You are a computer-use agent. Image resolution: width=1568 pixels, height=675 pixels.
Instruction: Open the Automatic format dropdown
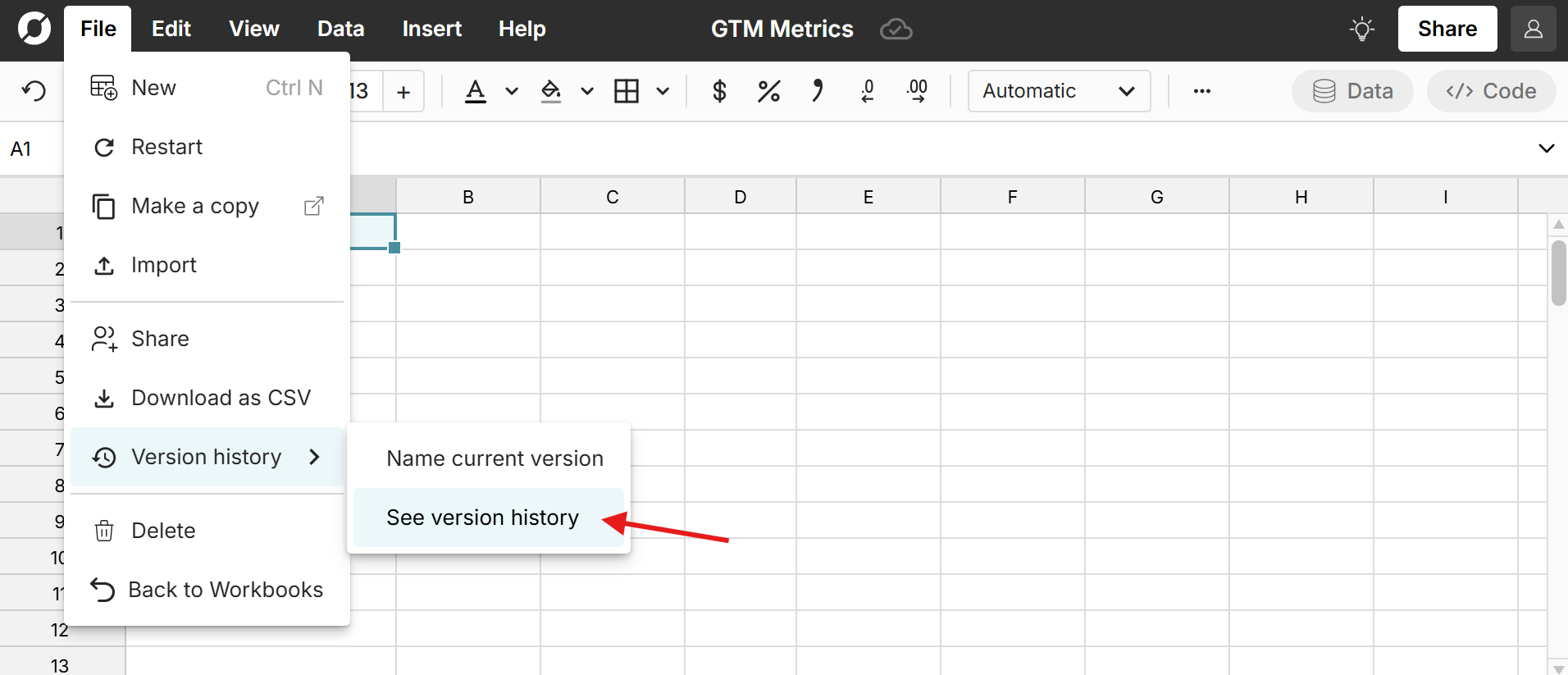point(1058,91)
